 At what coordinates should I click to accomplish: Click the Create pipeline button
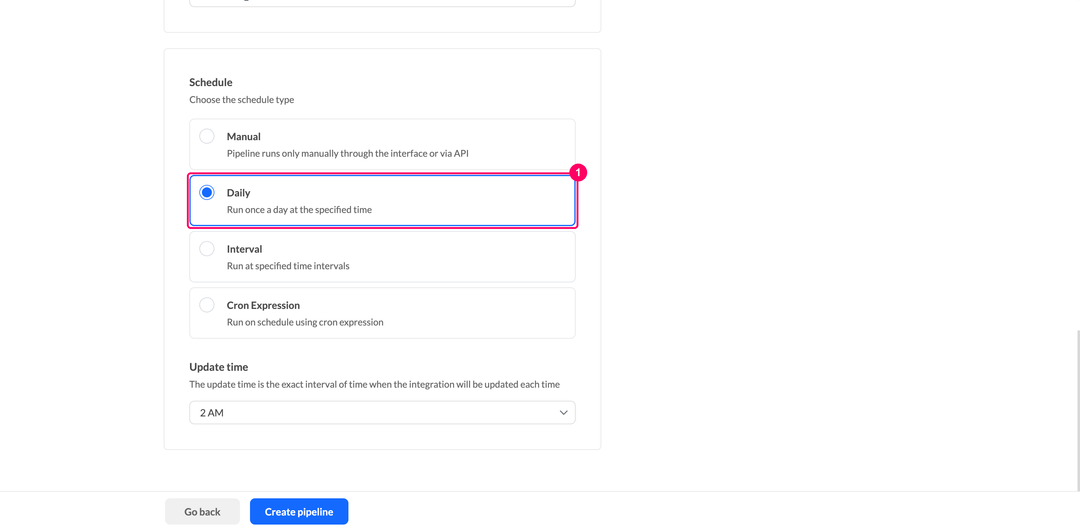[x=299, y=512]
